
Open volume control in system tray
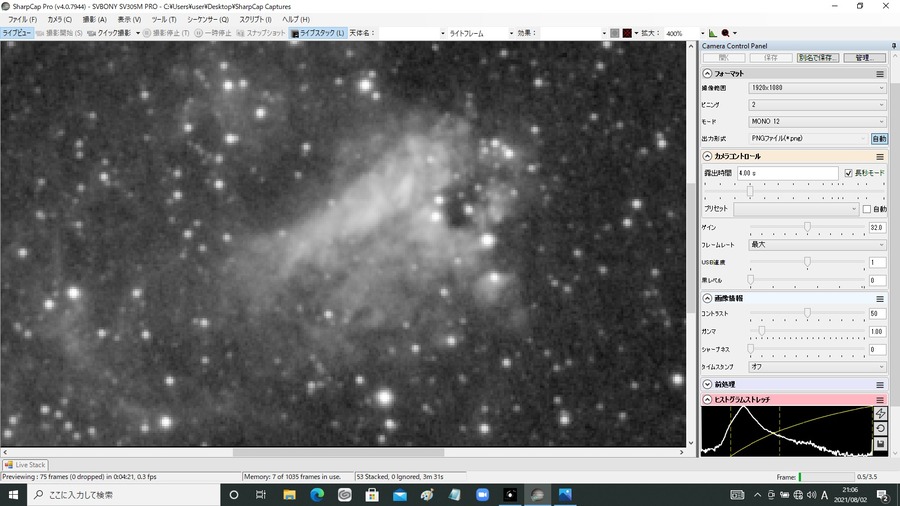point(811,495)
